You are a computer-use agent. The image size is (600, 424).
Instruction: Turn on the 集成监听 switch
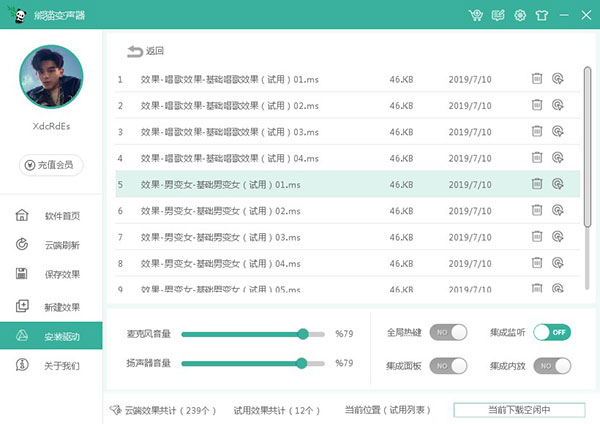551,332
